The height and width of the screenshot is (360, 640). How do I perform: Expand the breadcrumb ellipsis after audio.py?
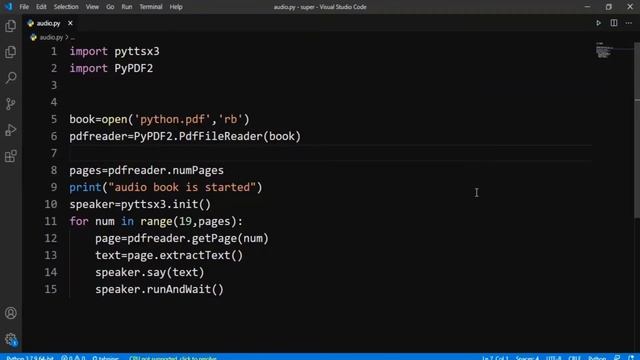(x=73, y=37)
